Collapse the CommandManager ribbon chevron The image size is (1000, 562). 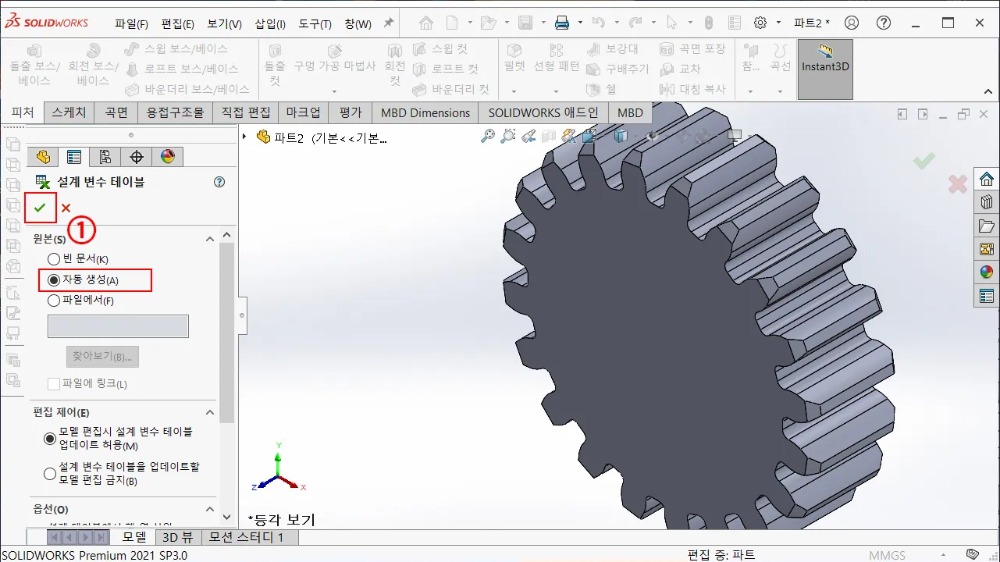click(x=989, y=91)
